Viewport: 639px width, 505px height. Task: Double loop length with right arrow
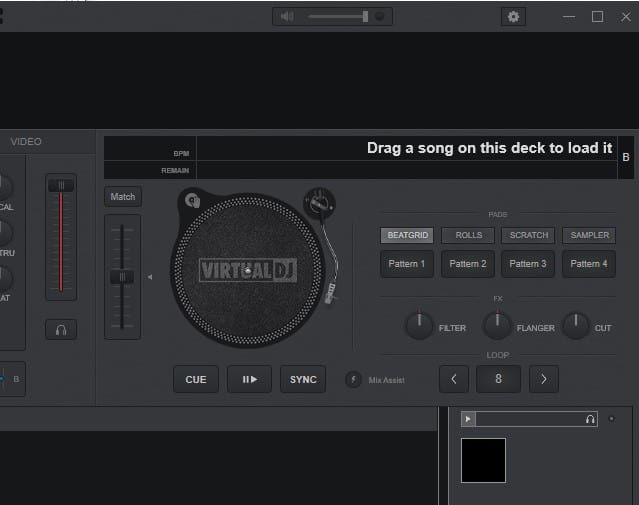(543, 380)
